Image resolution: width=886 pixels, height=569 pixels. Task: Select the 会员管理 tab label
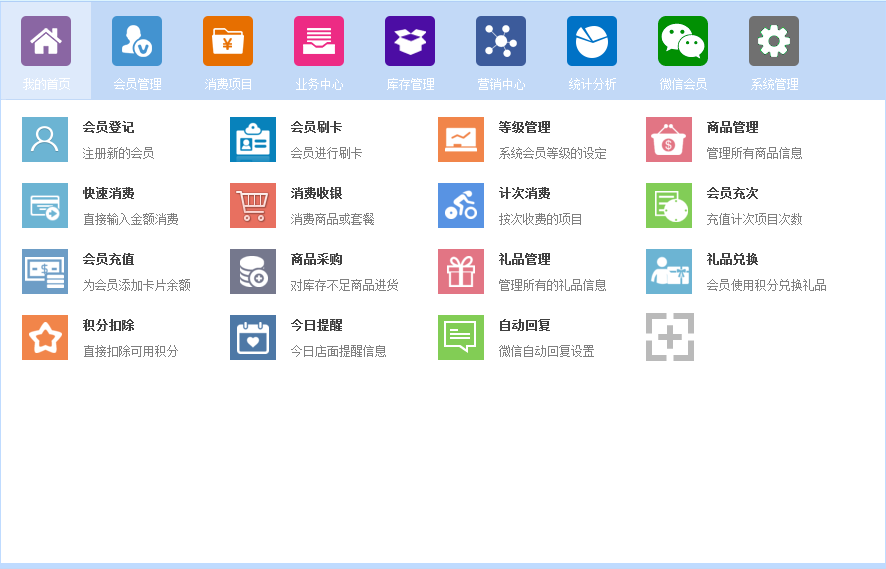(x=137, y=84)
